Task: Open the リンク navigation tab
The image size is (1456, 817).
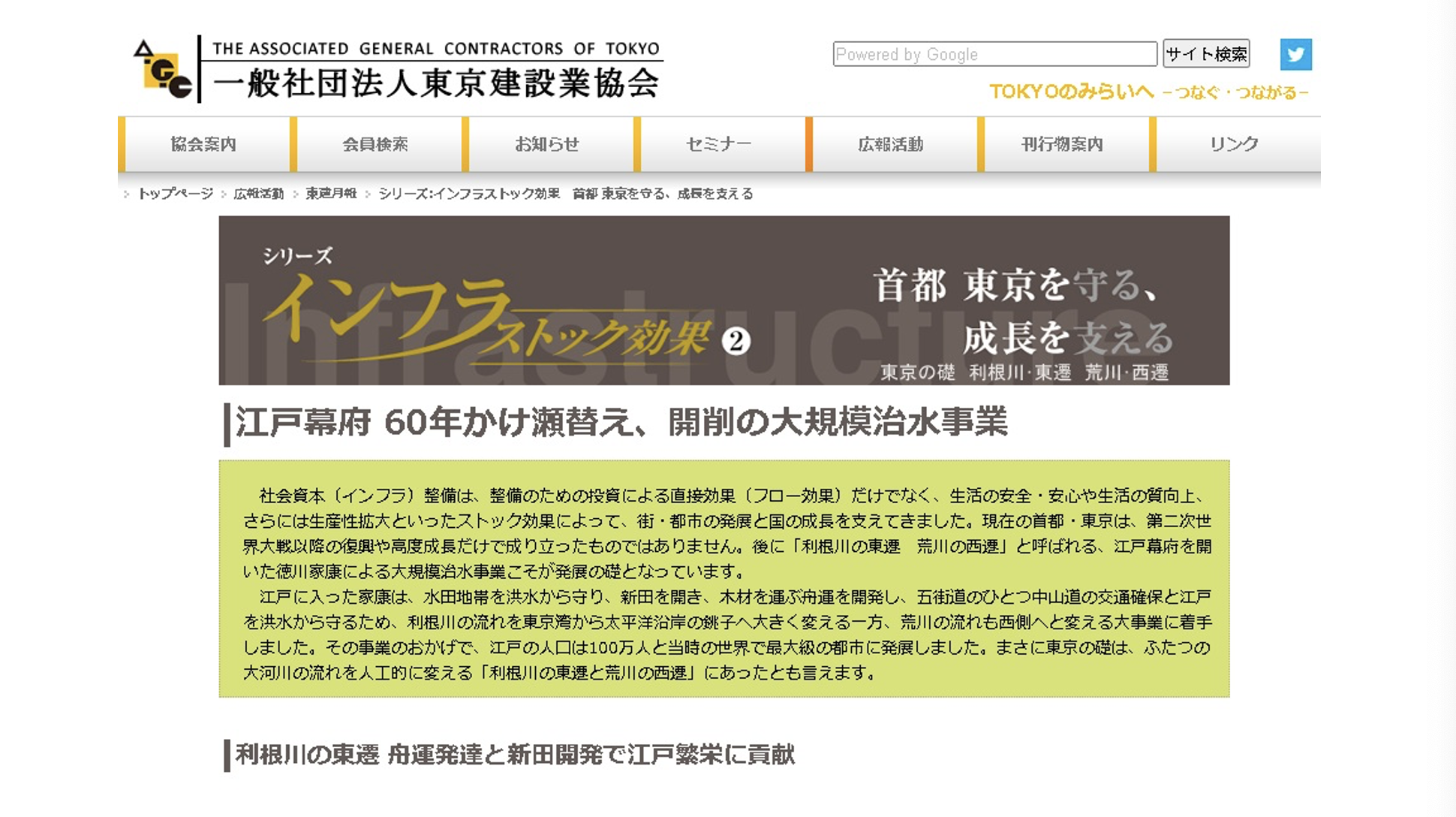Action: point(1235,144)
